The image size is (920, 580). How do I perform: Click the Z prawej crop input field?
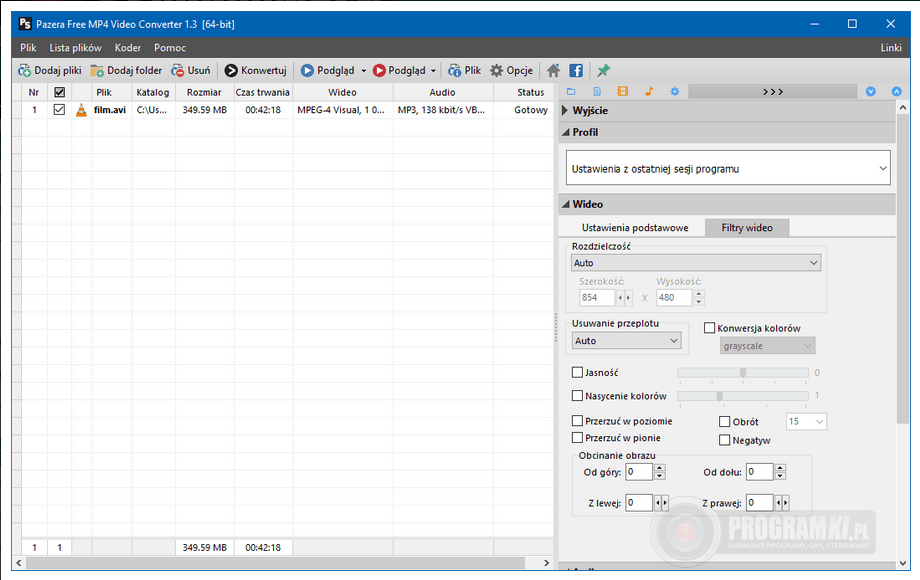760,503
